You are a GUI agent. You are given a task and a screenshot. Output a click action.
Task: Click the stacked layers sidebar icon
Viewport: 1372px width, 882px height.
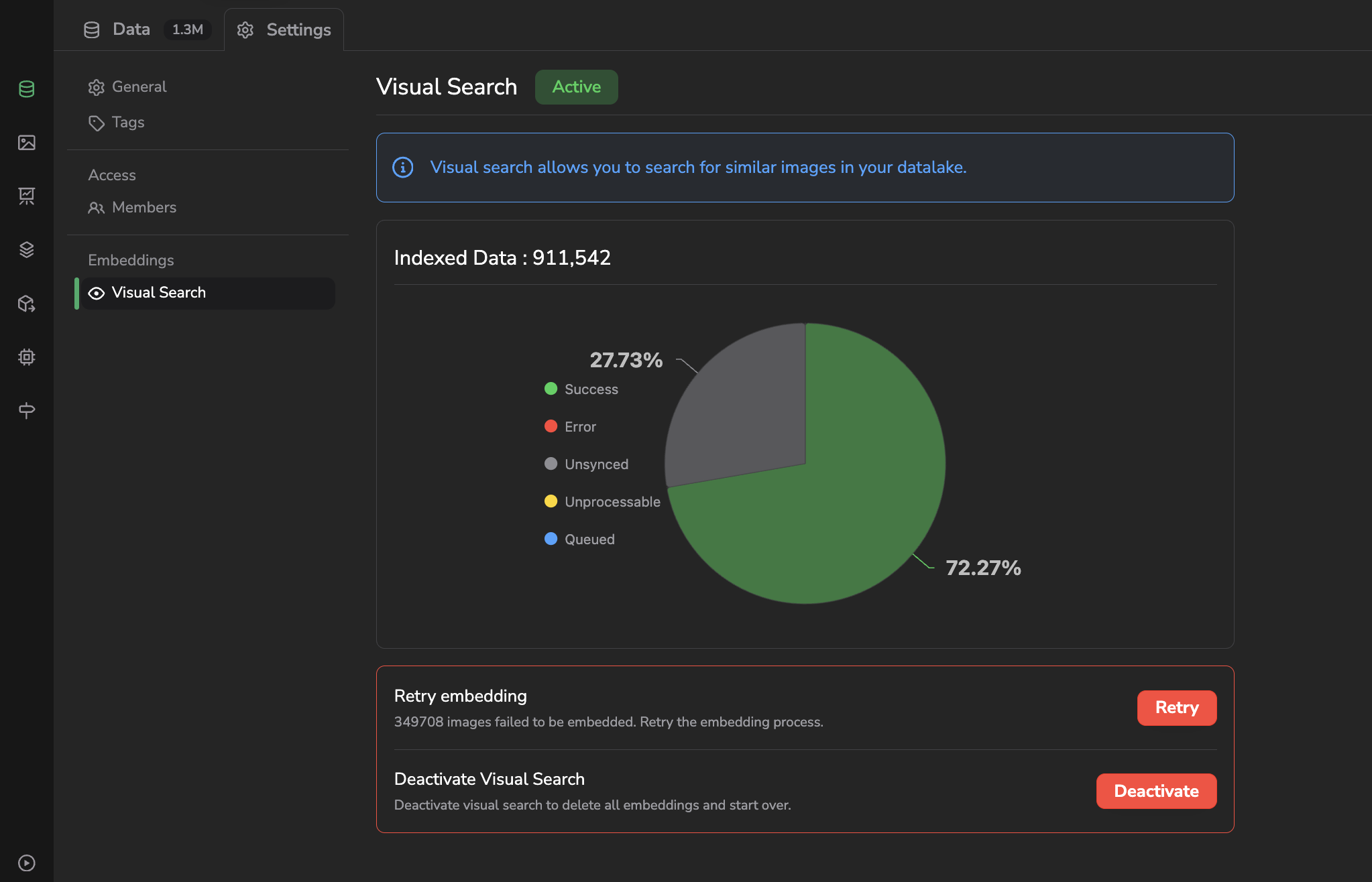(x=27, y=249)
